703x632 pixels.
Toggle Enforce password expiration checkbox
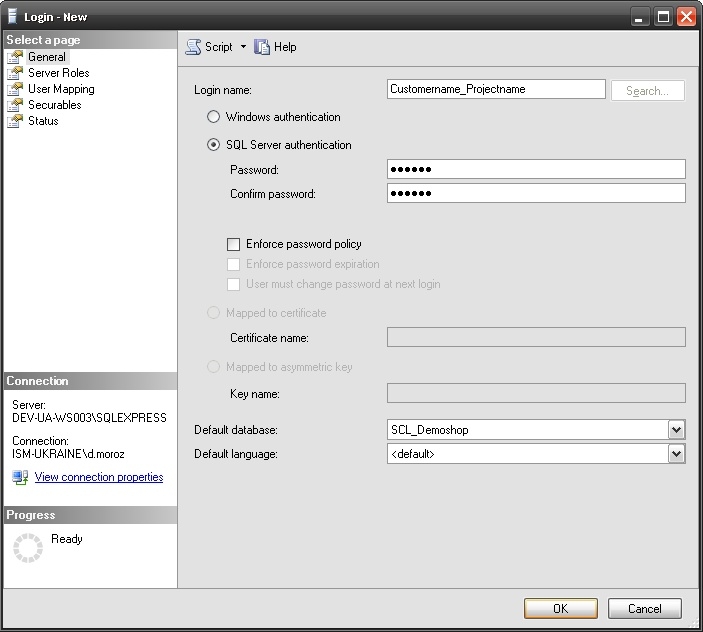pyautogui.click(x=234, y=264)
